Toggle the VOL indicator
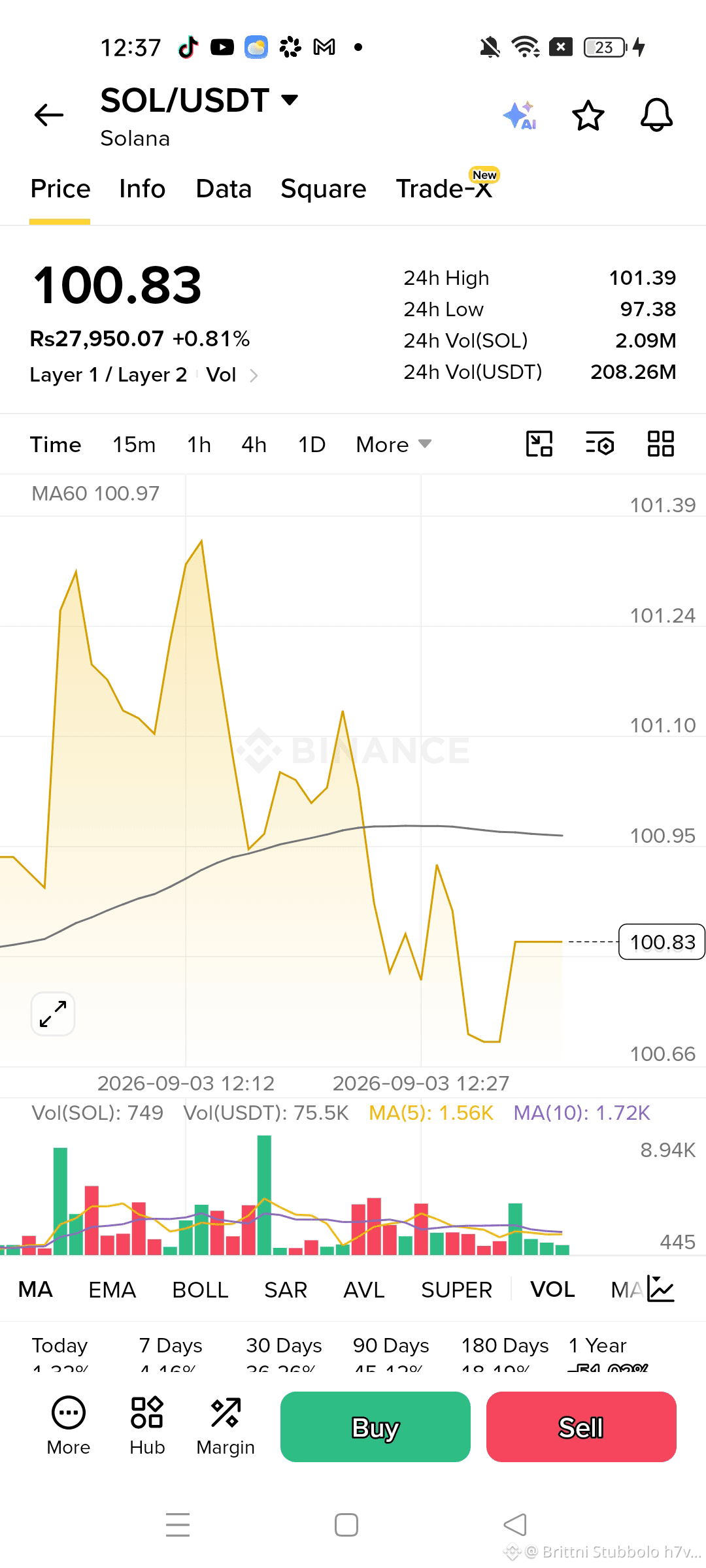Image resolution: width=706 pixels, height=1568 pixels. (552, 1290)
